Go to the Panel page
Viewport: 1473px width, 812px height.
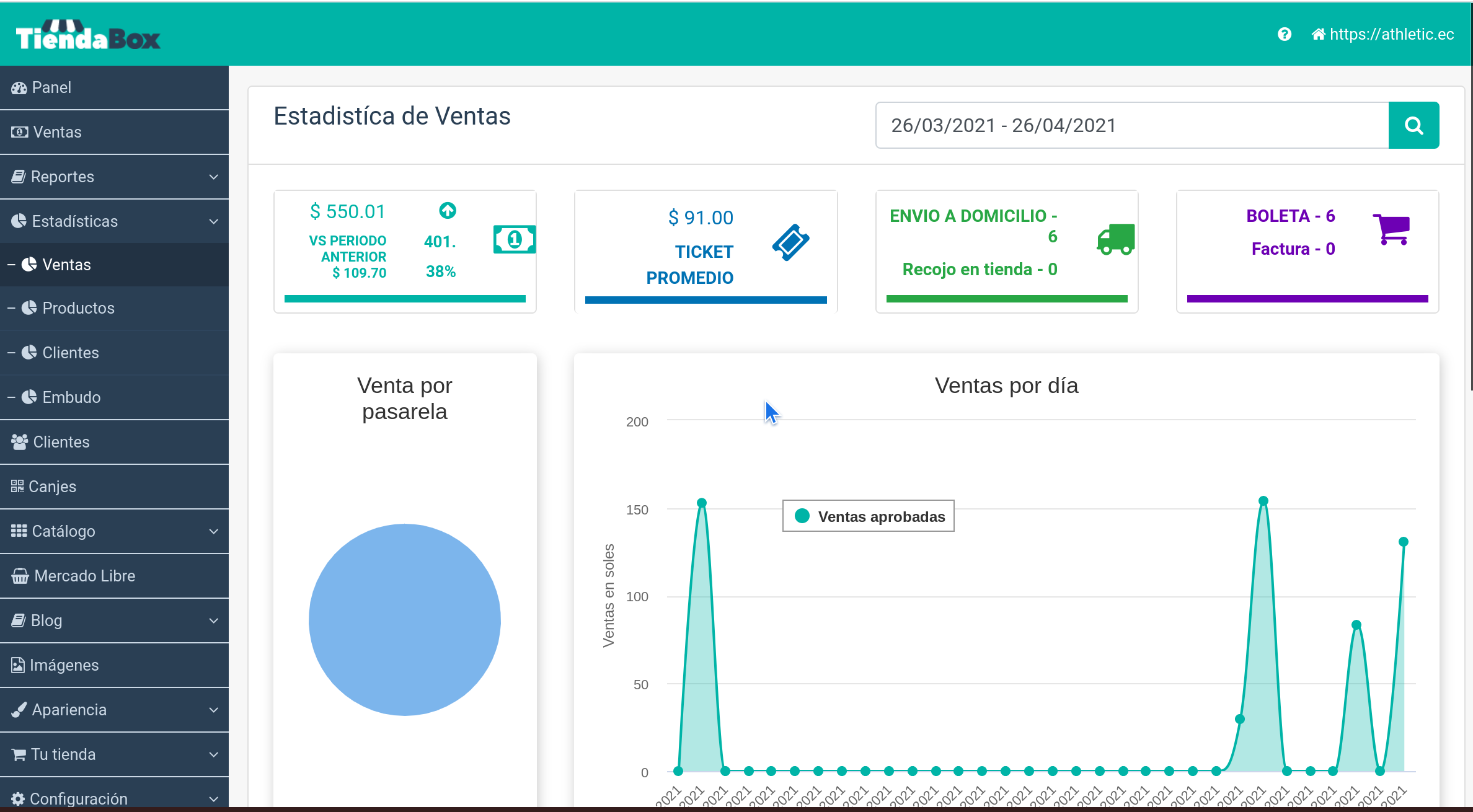pos(51,87)
